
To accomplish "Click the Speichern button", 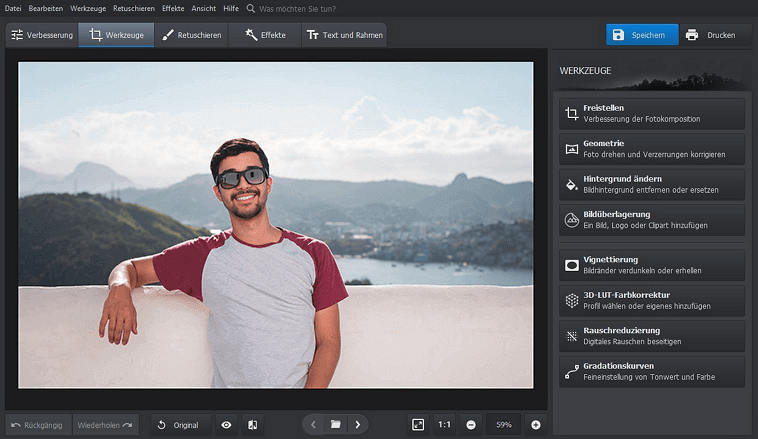I will pos(641,35).
